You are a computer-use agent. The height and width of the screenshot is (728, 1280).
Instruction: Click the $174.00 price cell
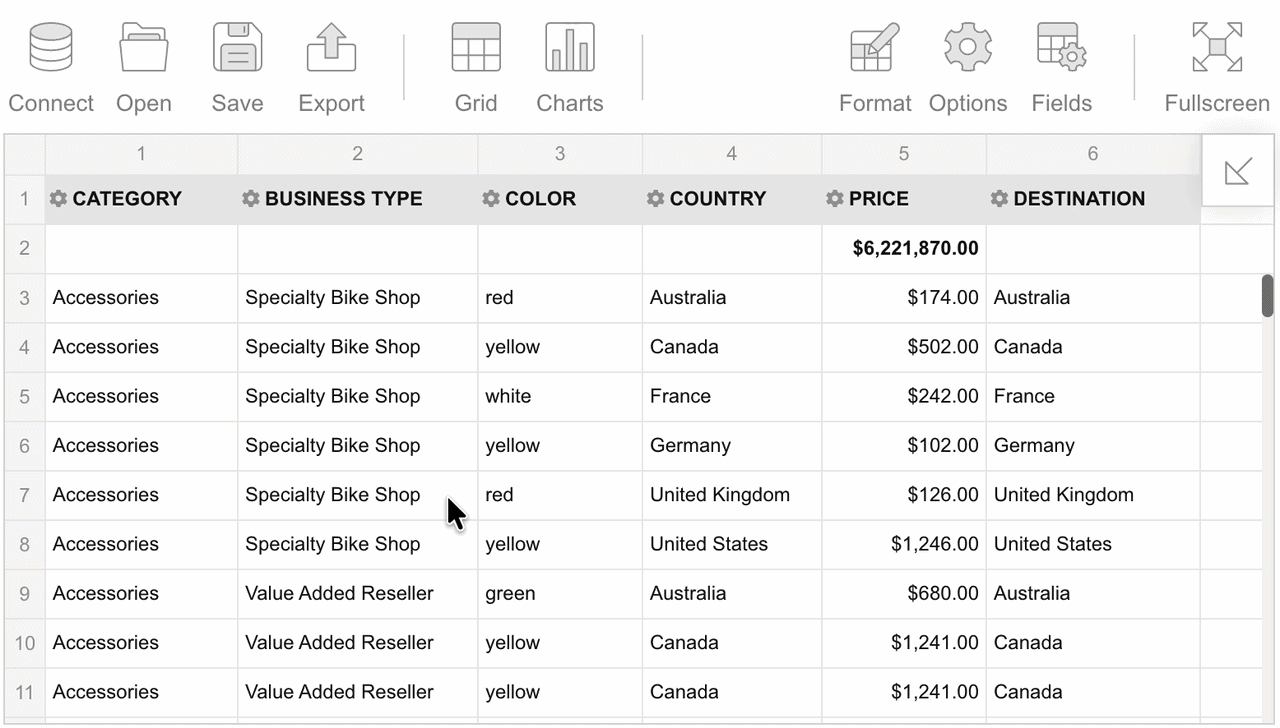904,298
